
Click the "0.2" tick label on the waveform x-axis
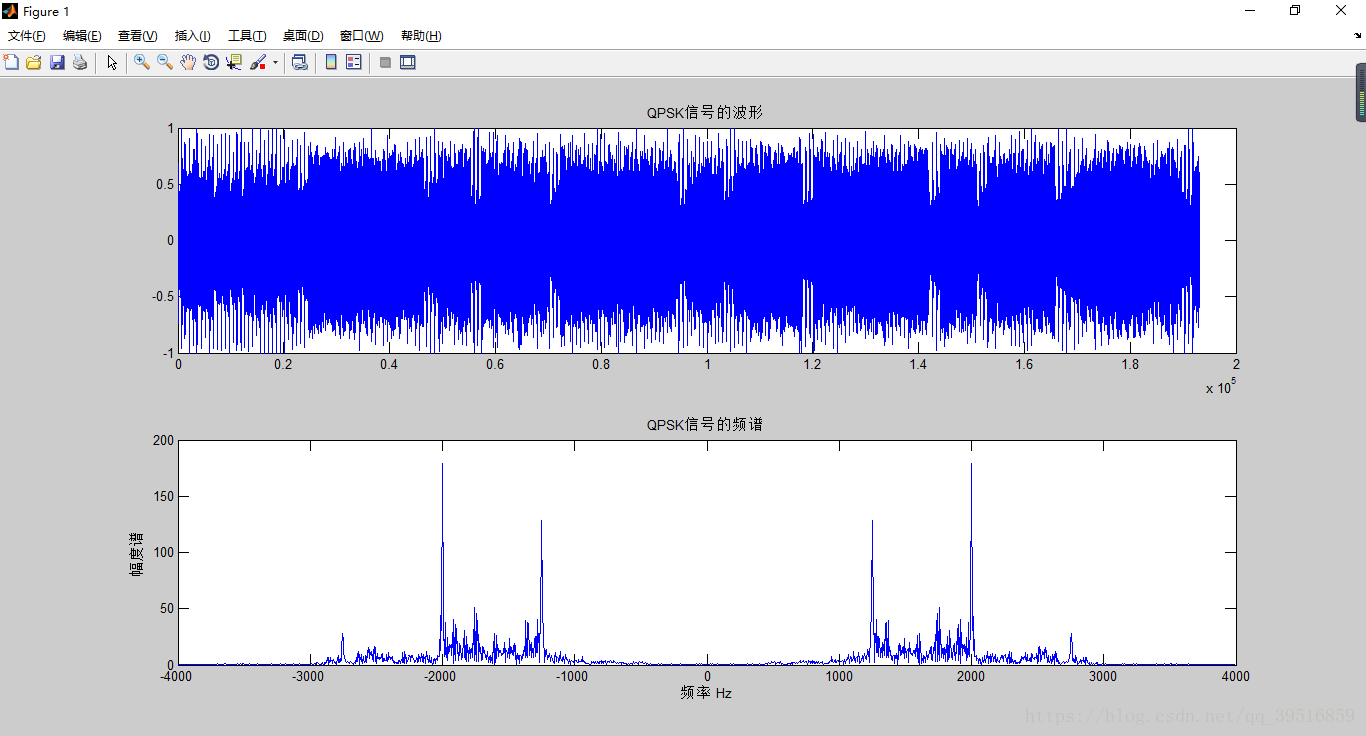pyautogui.click(x=284, y=365)
